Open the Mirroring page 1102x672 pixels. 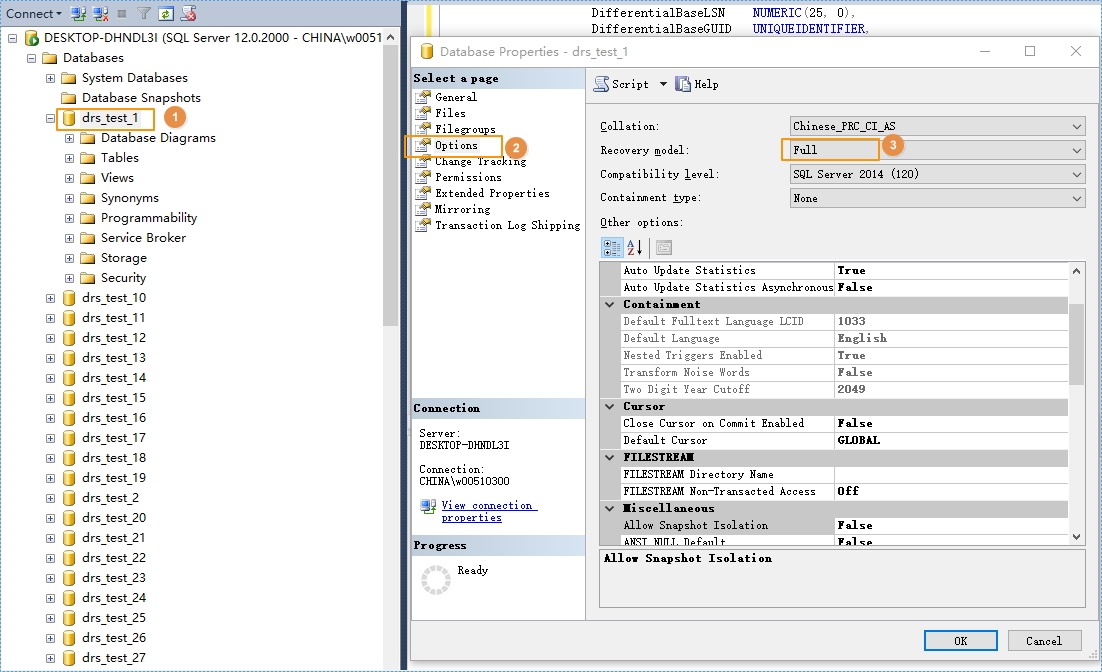(x=462, y=209)
